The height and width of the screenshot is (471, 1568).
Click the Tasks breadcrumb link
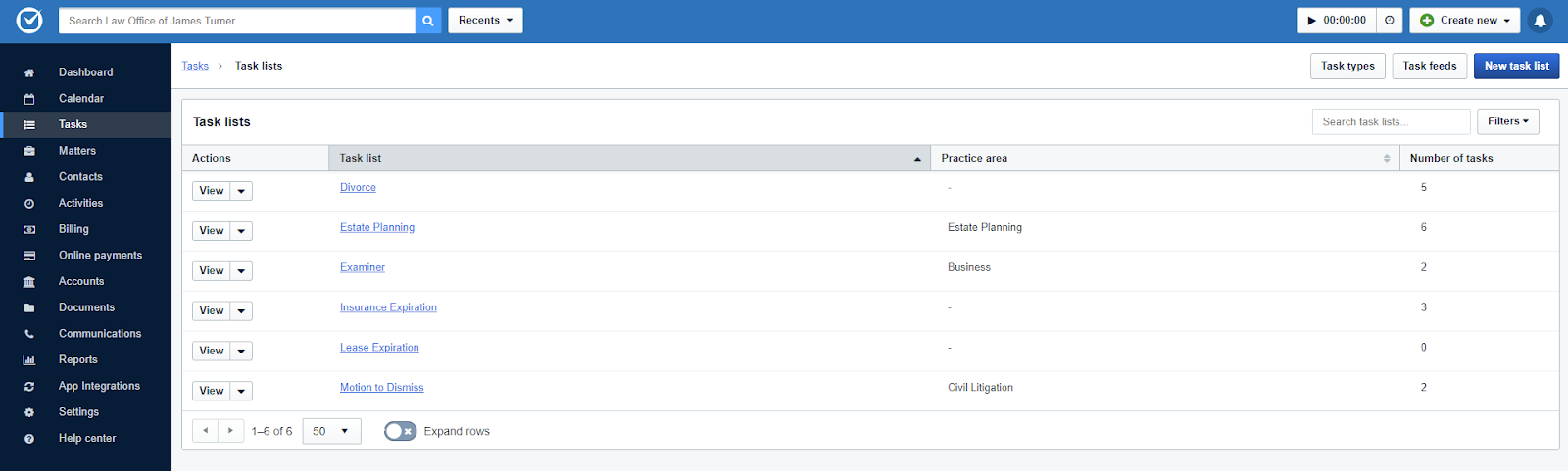click(x=195, y=66)
